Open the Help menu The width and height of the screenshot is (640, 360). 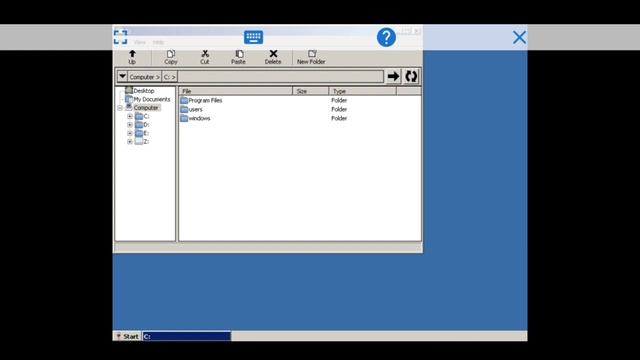tap(158, 42)
